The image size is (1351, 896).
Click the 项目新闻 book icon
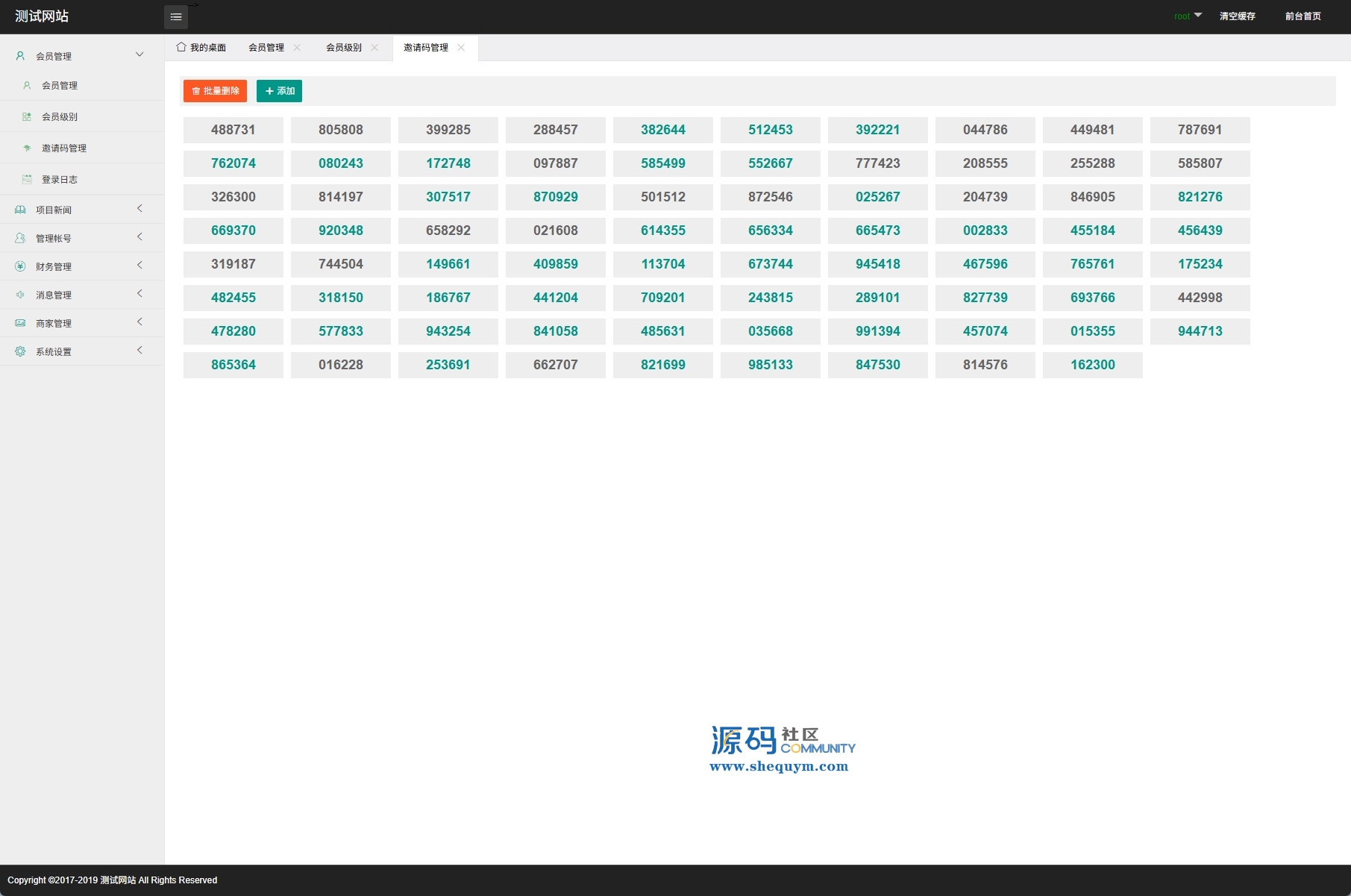(20, 210)
